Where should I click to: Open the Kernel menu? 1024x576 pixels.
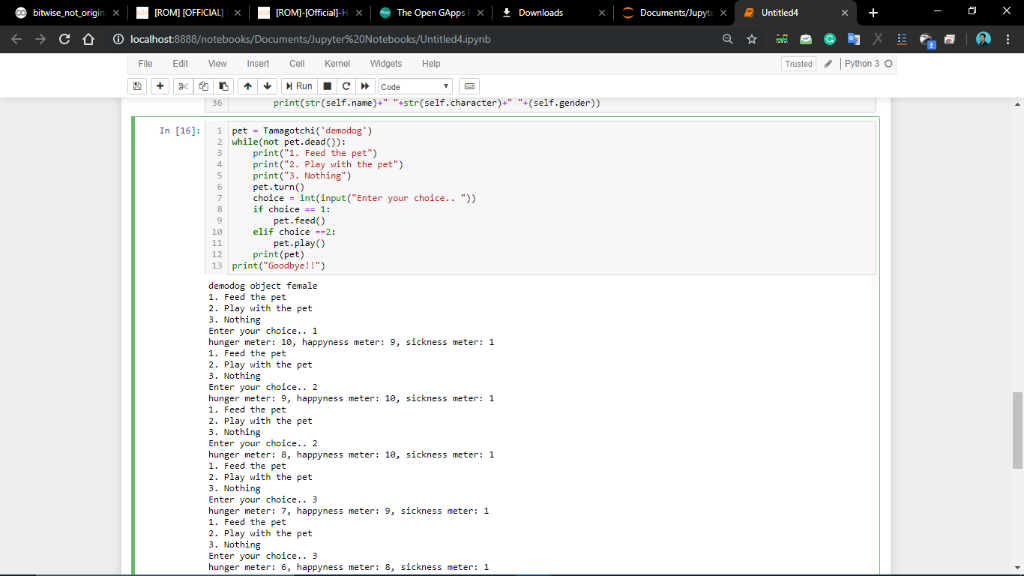pos(337,64)
